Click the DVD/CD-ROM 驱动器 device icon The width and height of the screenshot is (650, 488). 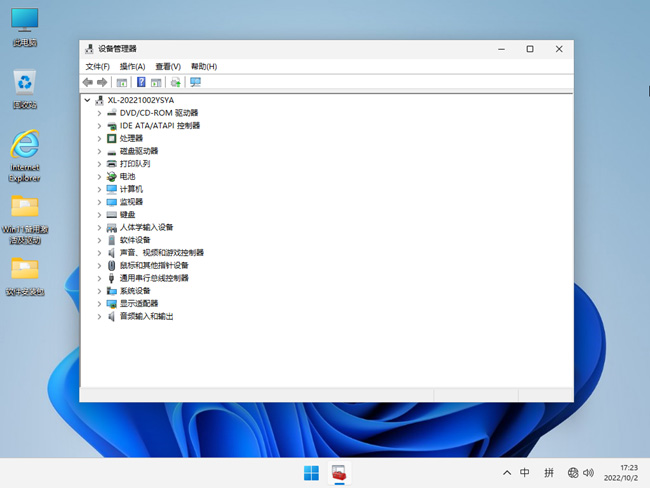click(x=112, y=113)
